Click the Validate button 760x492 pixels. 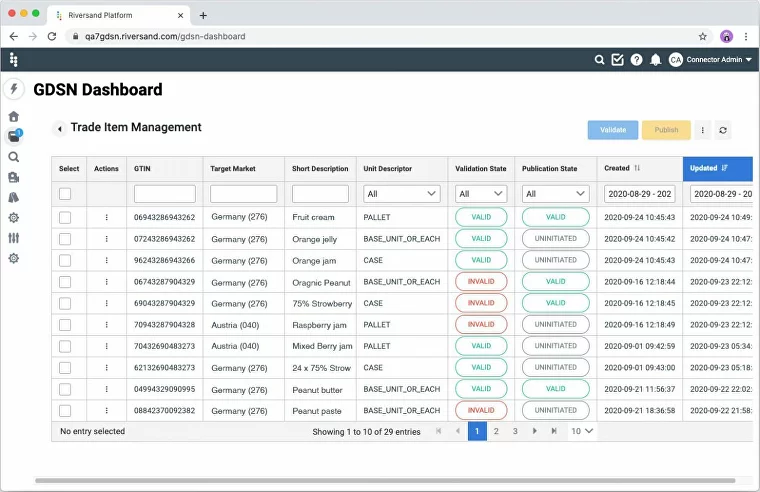613,130
